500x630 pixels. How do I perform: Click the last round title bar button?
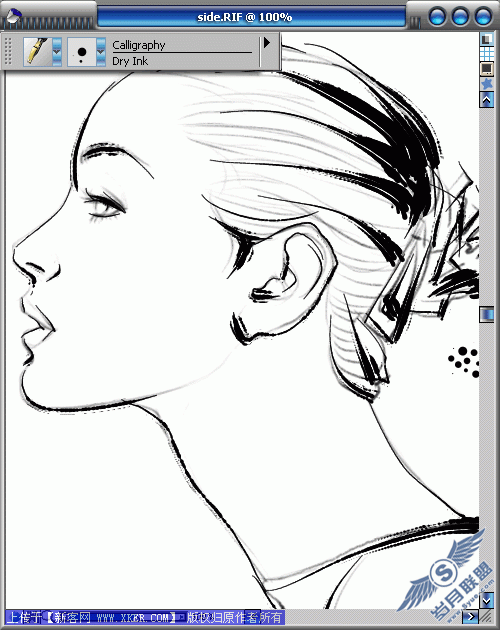483,16
